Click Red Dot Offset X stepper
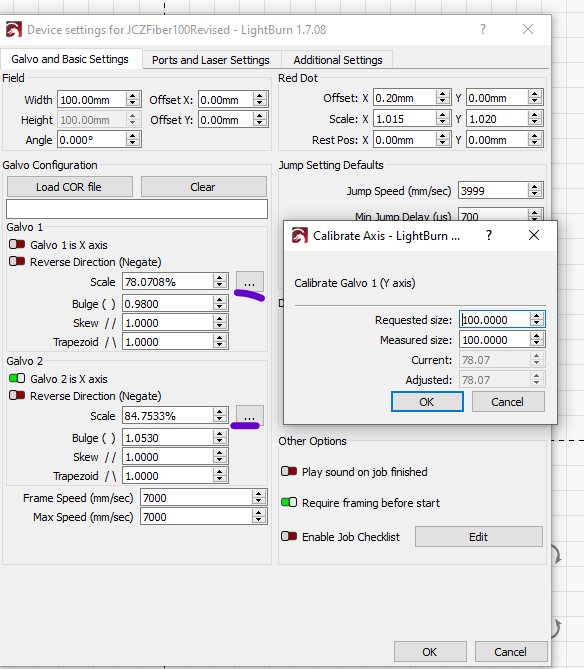The height and width of the screenshot is (669, 584). [443, 98]
